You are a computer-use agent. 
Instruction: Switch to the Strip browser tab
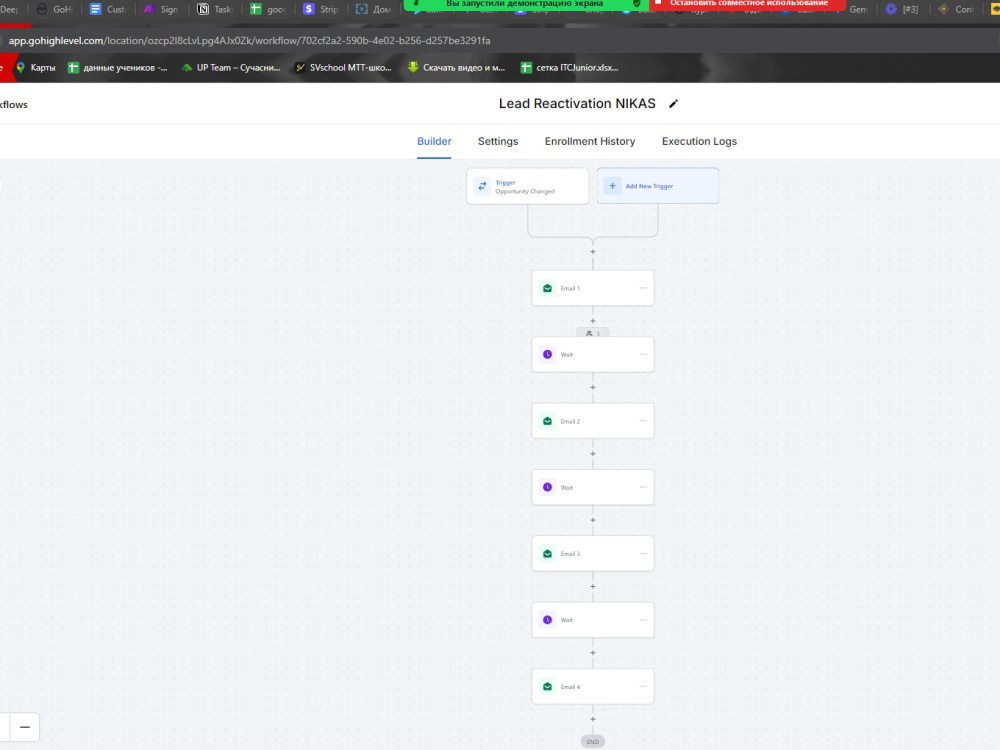[x=321, y=10]
